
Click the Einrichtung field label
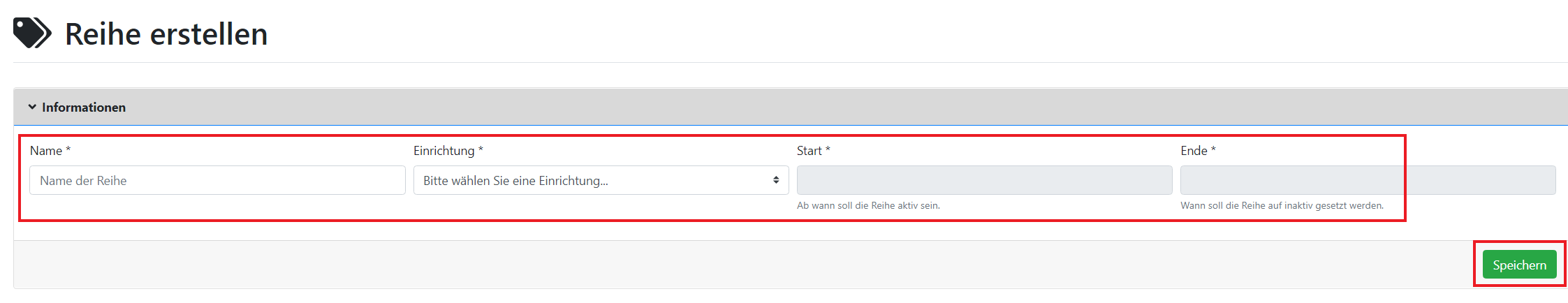[x=444, y=151]
